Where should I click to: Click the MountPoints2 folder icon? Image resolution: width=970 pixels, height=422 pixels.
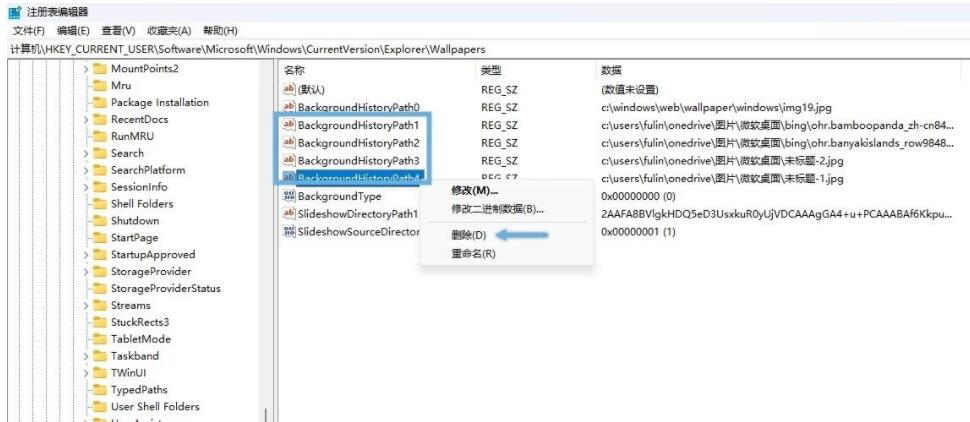[x=100, y=69]
